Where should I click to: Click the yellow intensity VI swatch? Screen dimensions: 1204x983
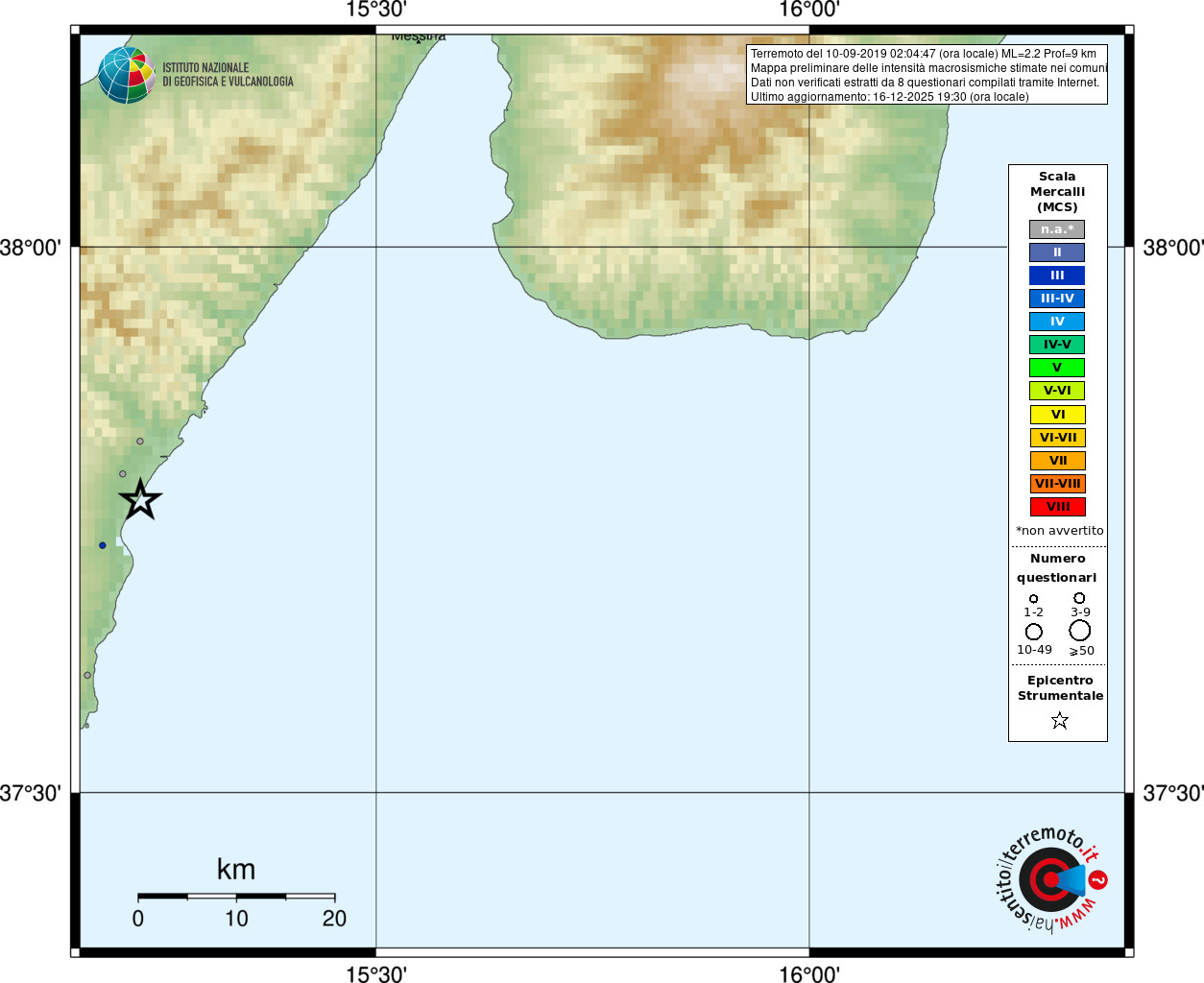1057,415
